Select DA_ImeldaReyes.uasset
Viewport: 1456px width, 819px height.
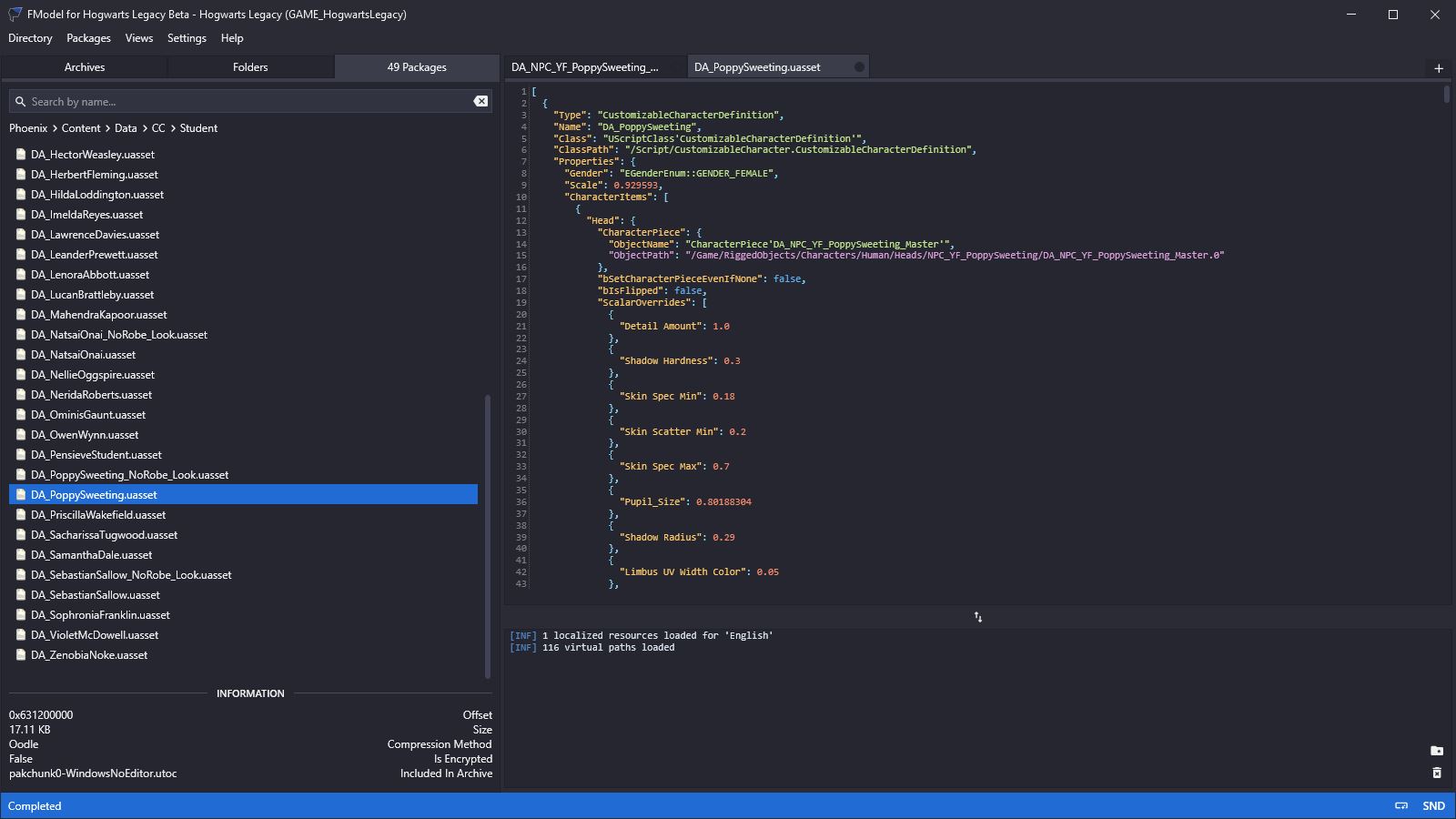coord(243,215)
